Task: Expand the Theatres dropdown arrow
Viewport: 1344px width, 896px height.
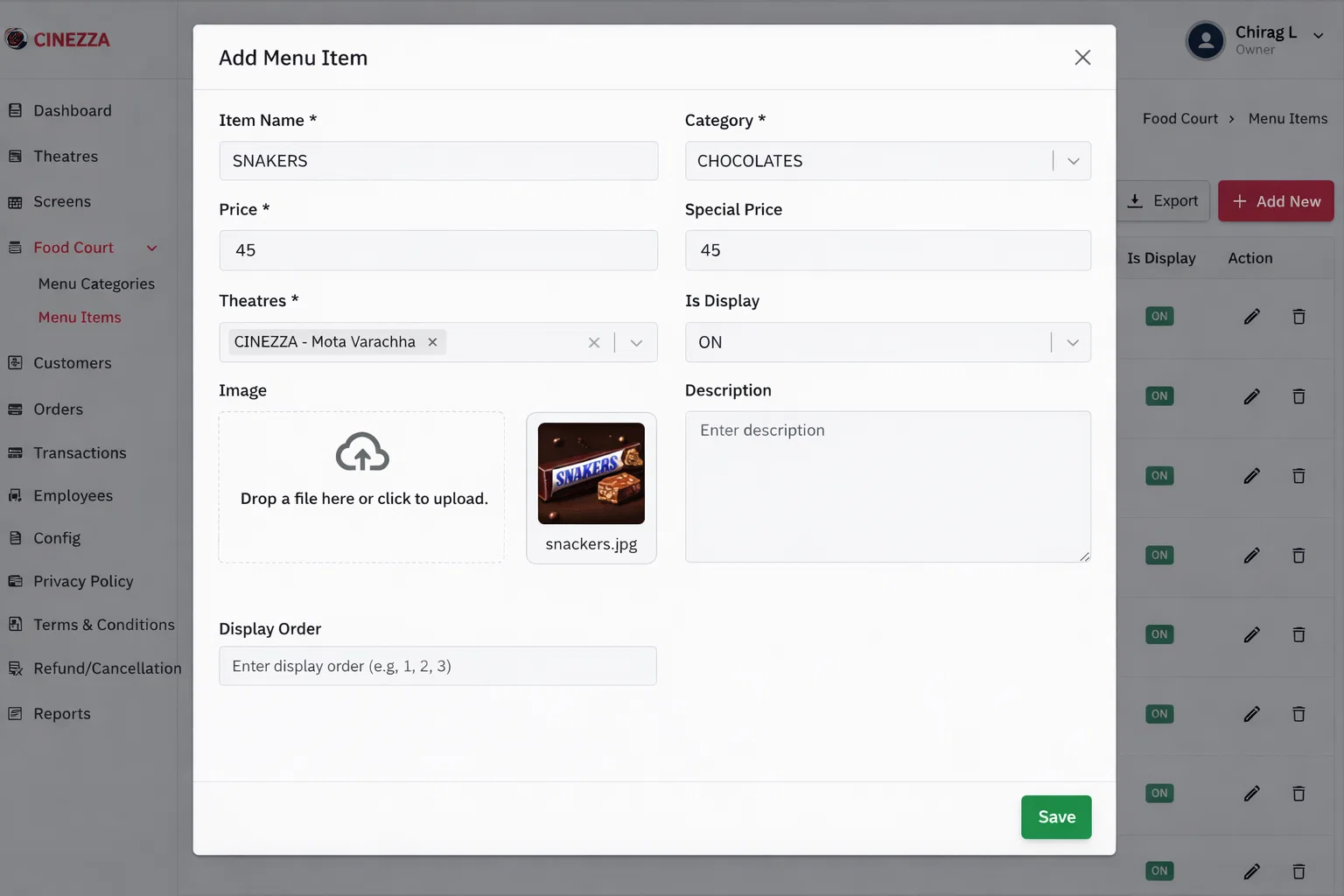Action: pos(636,343)
